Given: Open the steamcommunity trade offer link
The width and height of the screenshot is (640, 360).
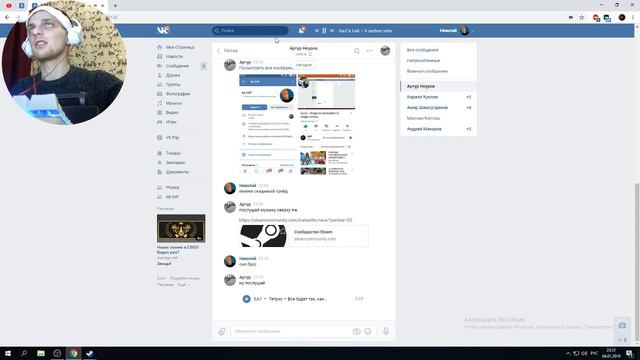Looking at the screenshot, I should 296,220.
